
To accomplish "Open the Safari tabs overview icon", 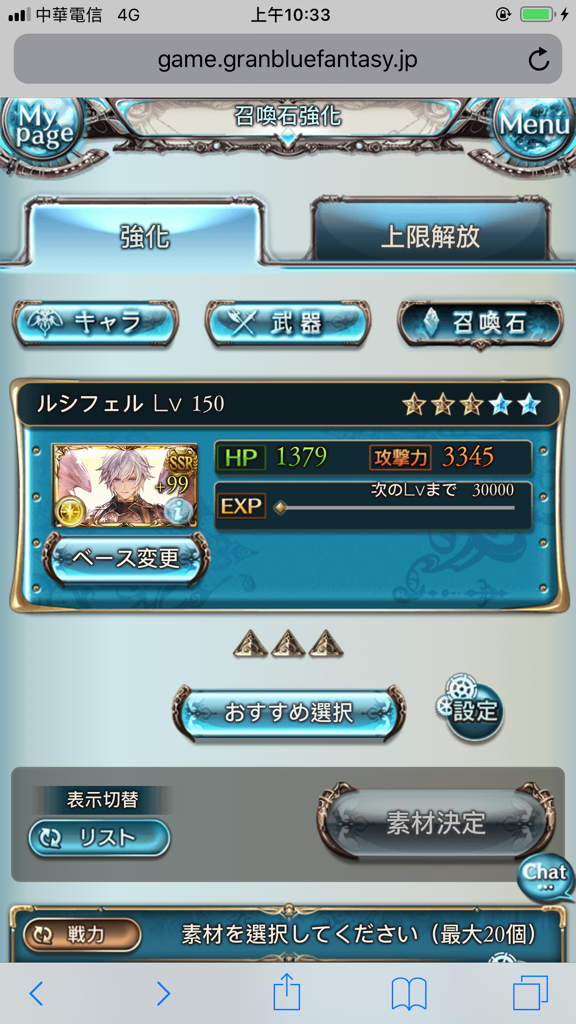I will click(x=530, y=994).
